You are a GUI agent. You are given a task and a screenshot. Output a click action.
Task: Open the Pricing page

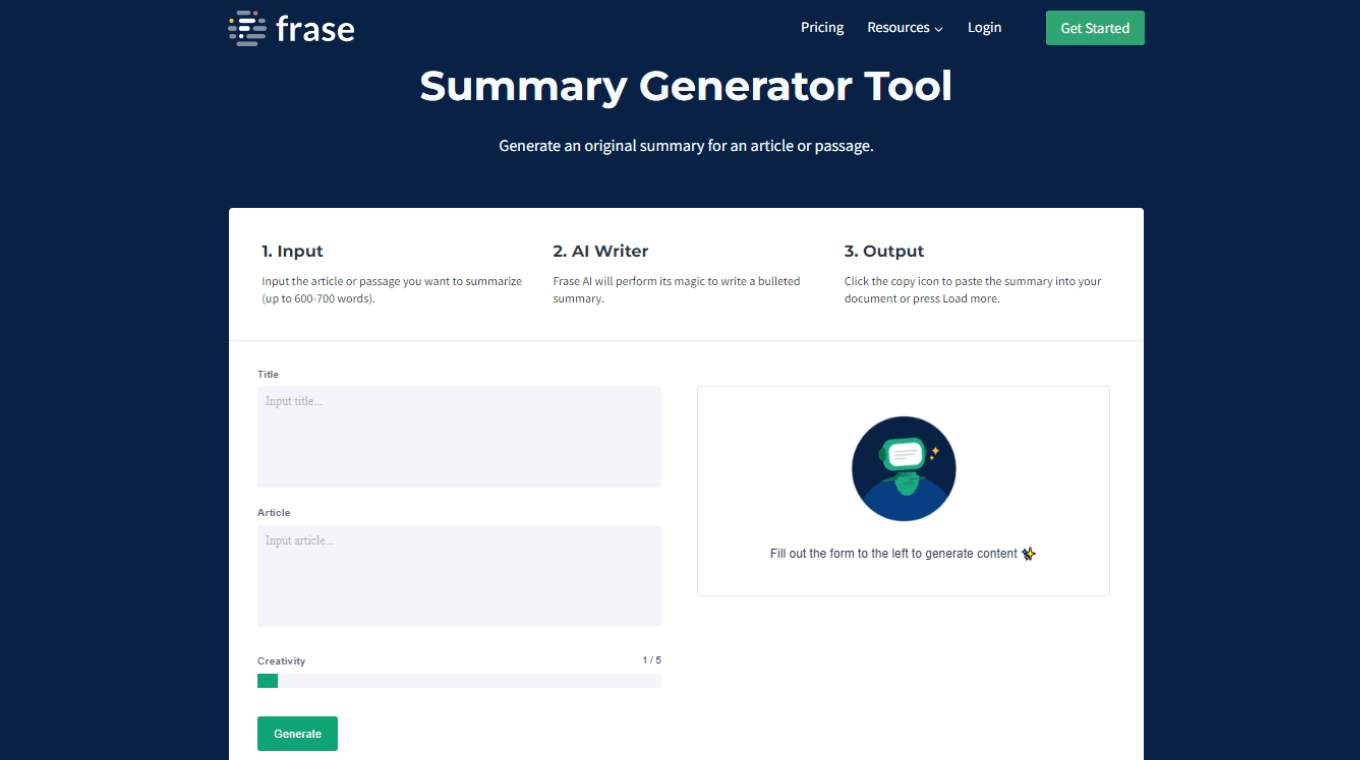[822, 28]
